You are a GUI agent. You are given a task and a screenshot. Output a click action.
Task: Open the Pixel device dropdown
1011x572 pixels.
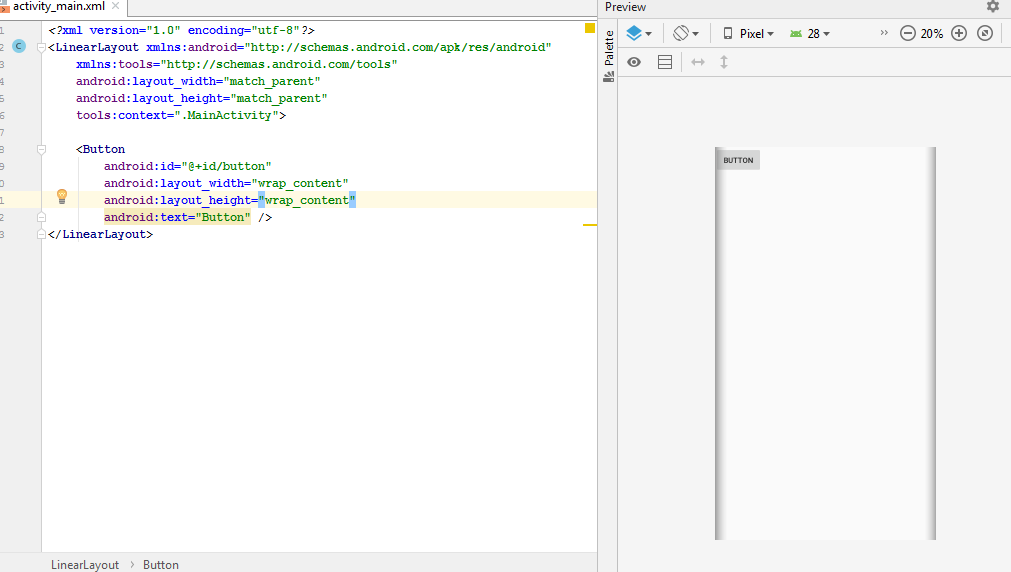(x=748, y=33)
